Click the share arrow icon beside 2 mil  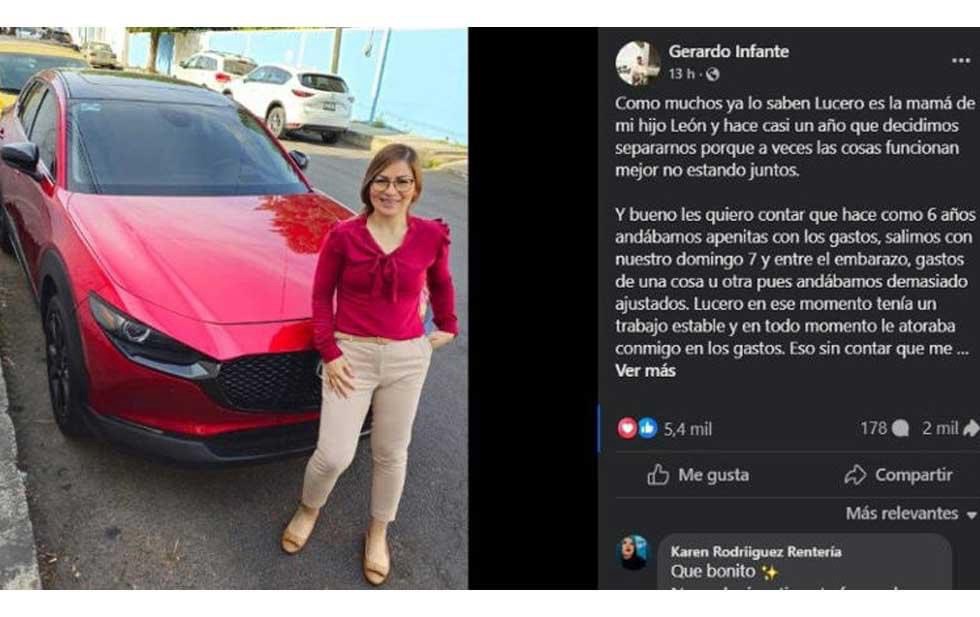(x=971, y=428)
